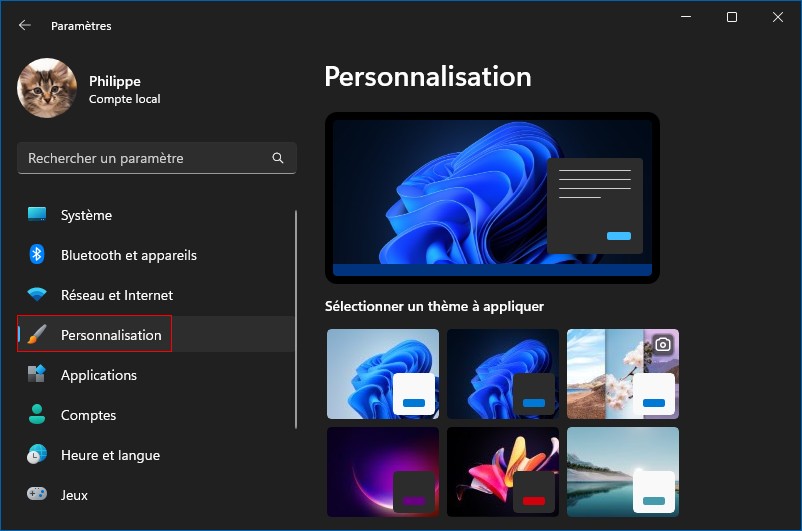The image size is (802, 531).
Task: Click the search magnifier icon
Action: pyautogui.click(x=278, y=158)
